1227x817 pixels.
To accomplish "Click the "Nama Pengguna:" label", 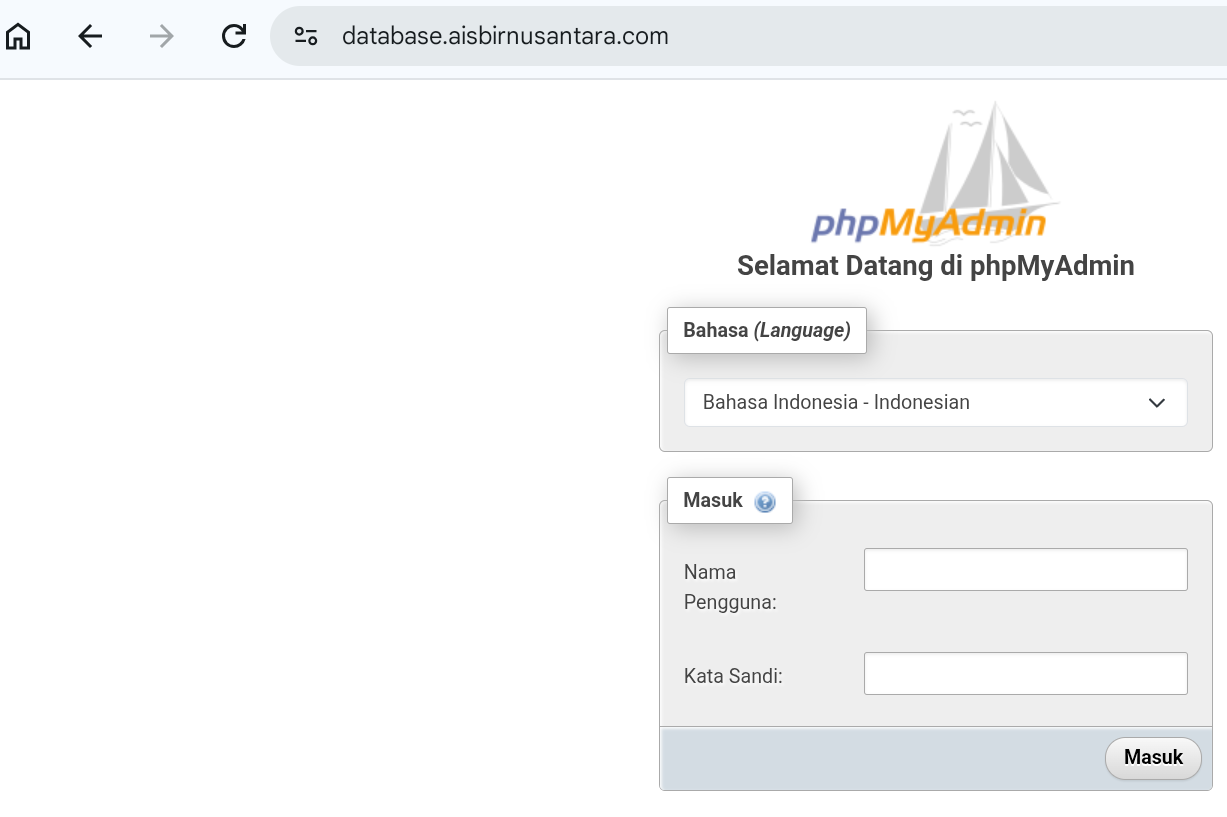I will pyautogui.click(x=730, y=587).
